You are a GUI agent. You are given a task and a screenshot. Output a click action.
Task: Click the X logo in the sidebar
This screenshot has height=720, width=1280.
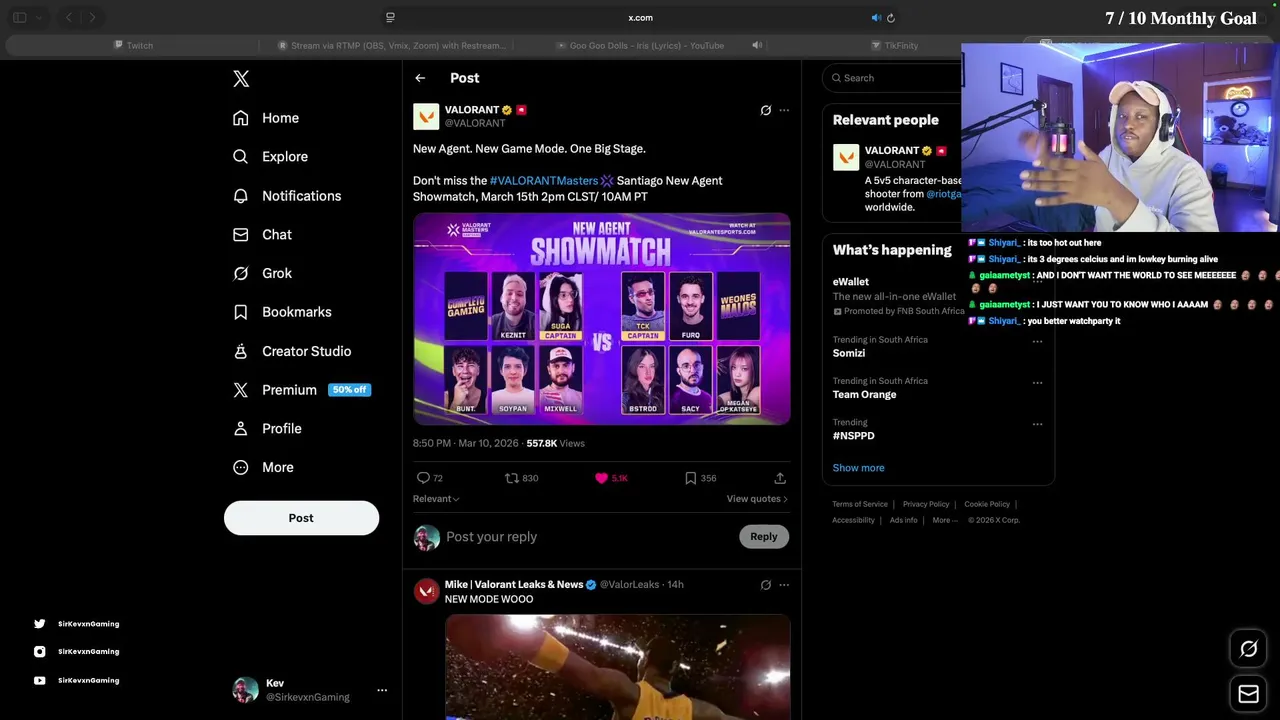241,79
